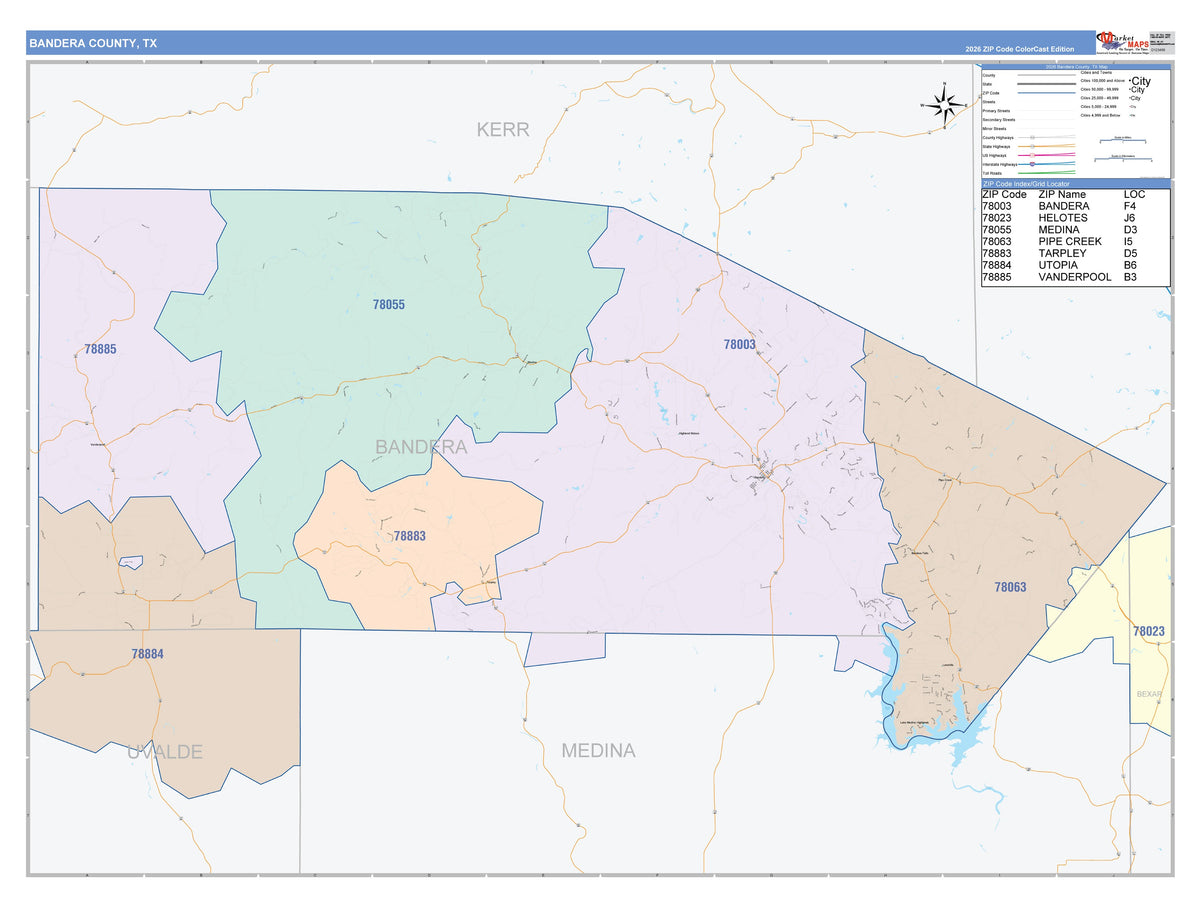The height and width of the screenshot is (908, 1200).
Task: Click the Primary Streets legend label
Action: (x=996, y=111)
